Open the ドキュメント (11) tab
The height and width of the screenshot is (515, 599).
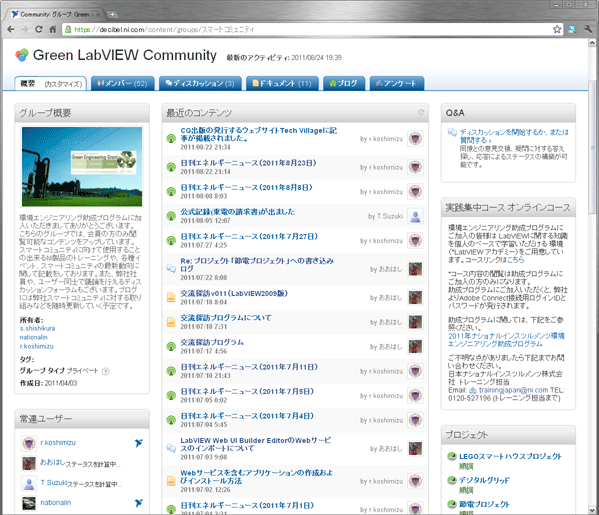click(282, 83)
